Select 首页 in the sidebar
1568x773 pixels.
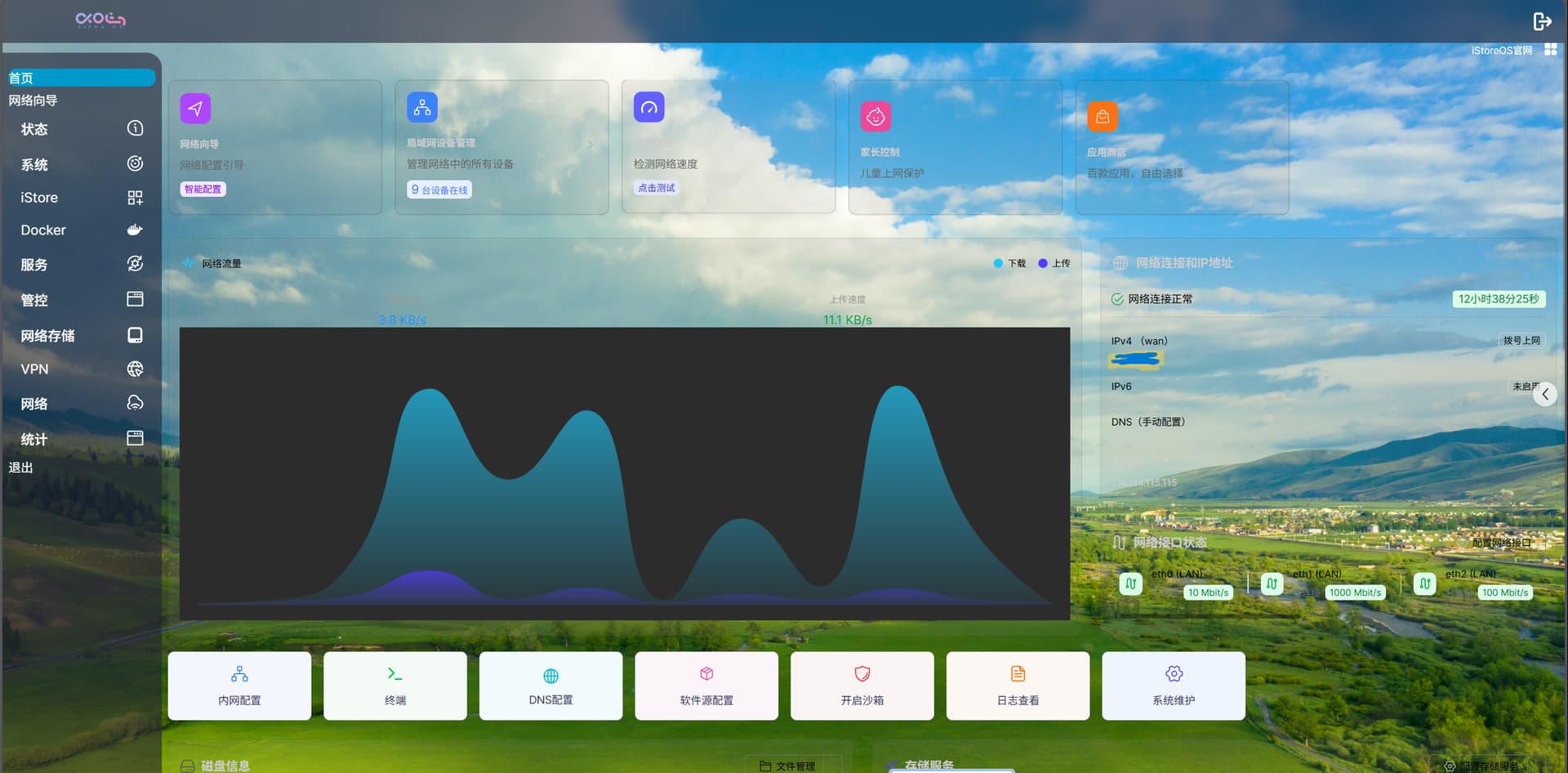click(80, 78)
